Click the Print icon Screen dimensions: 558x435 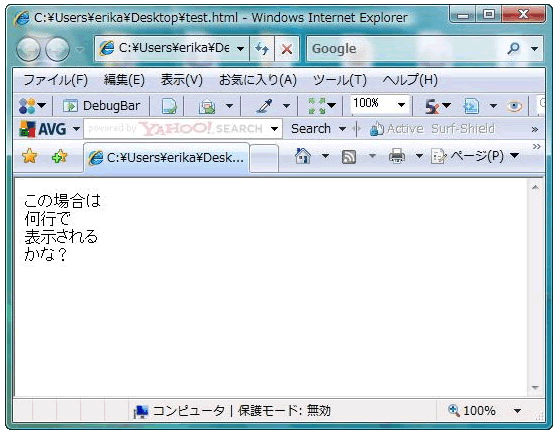(397, 156)
